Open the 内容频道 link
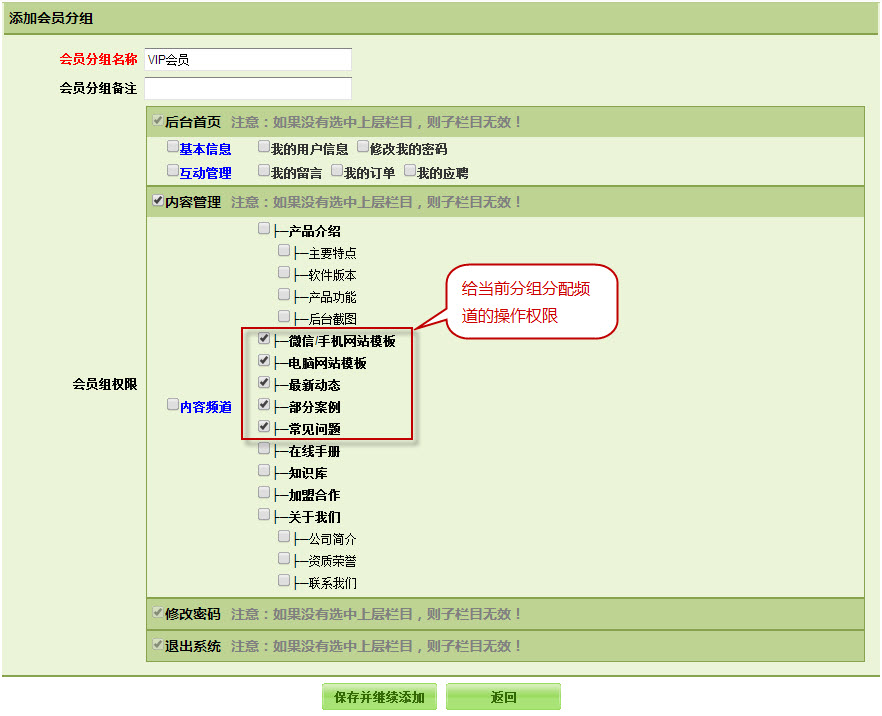The height and width of the screenshot is (716, 882). (205, 407)
